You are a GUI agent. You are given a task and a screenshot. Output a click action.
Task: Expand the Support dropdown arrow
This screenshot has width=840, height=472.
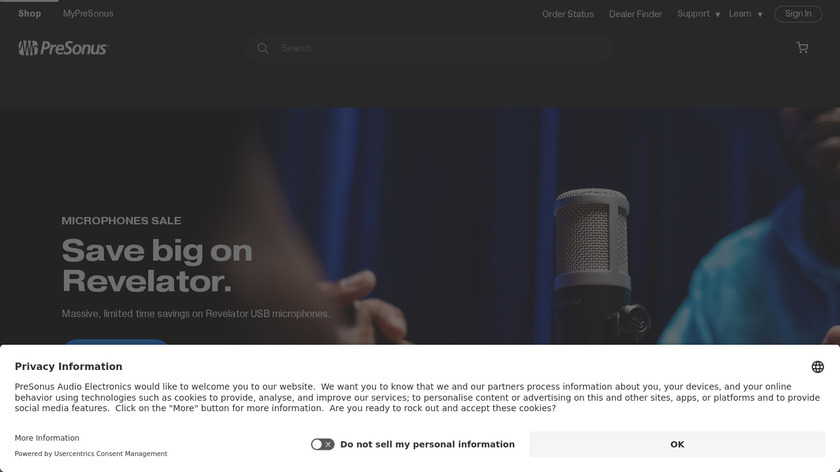coord(718,14)
